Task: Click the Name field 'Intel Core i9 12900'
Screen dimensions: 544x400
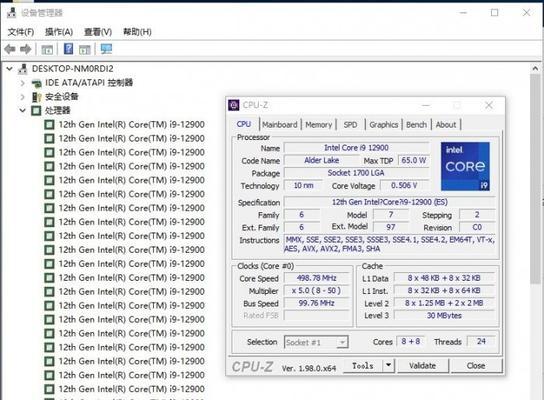Action: tap(356, 148)
